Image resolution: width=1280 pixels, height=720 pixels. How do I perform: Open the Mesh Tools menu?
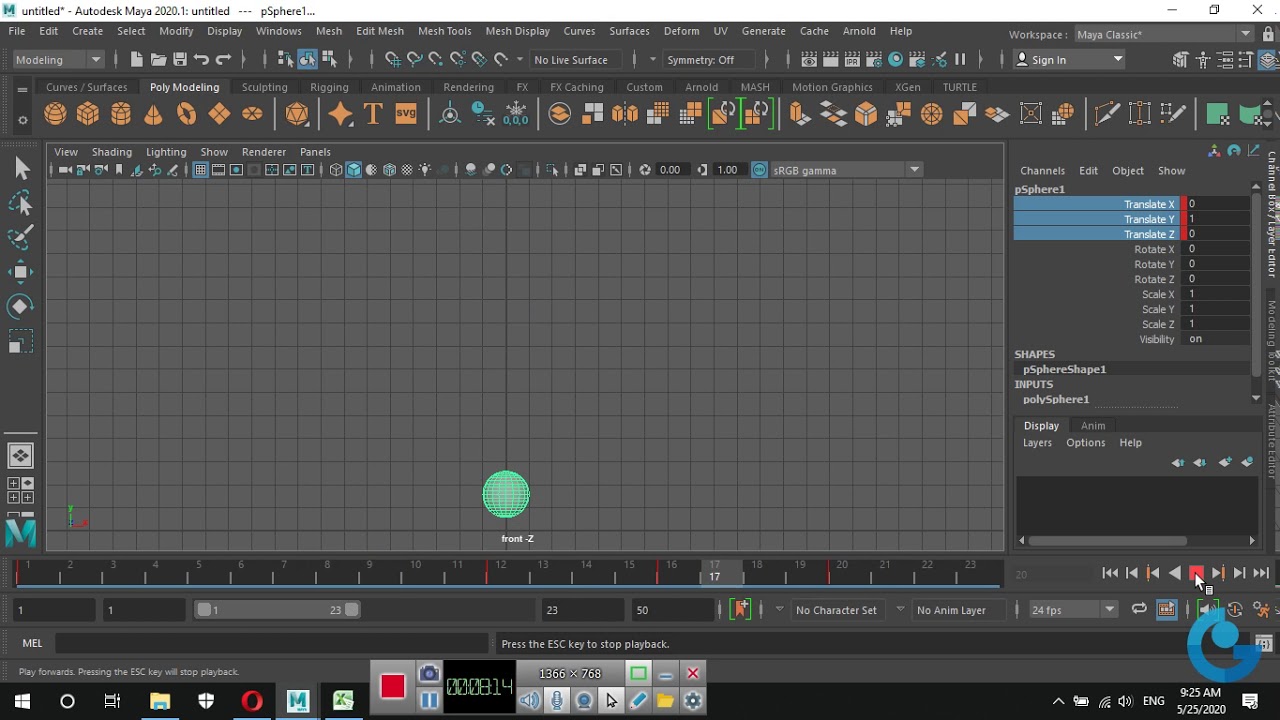click(x=444, y=31)
